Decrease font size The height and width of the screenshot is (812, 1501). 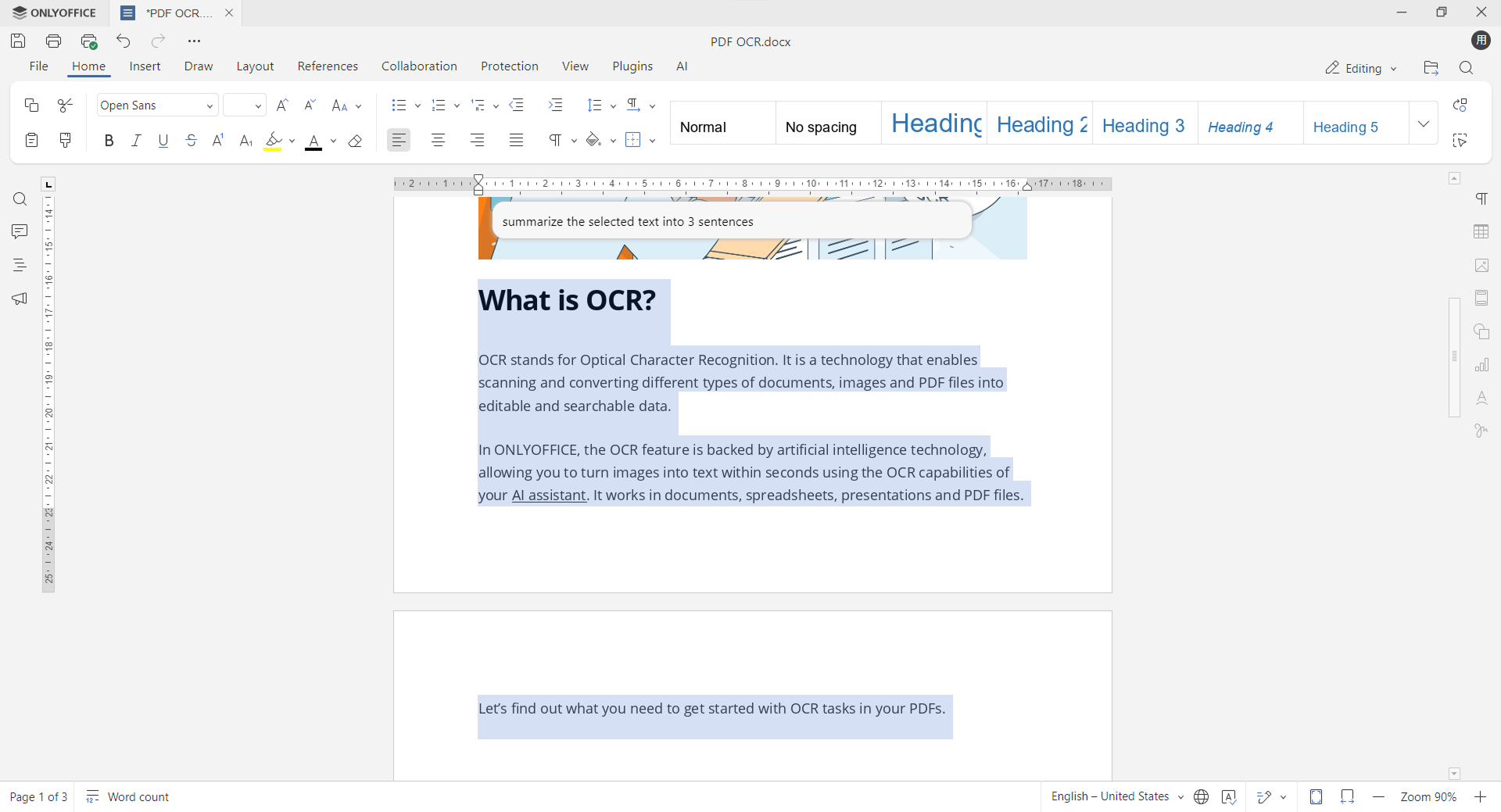tap(310, 105)
